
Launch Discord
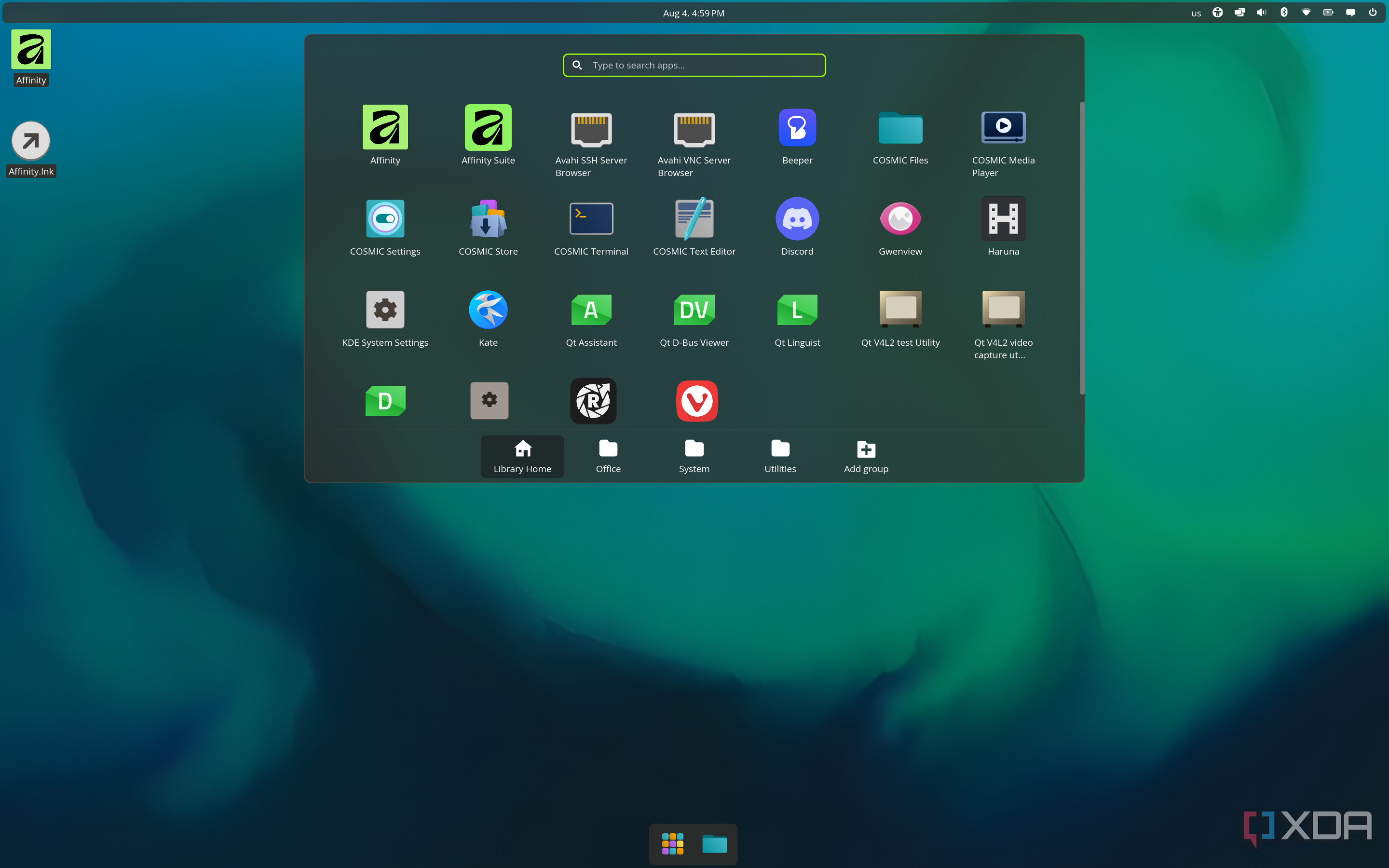797,227
